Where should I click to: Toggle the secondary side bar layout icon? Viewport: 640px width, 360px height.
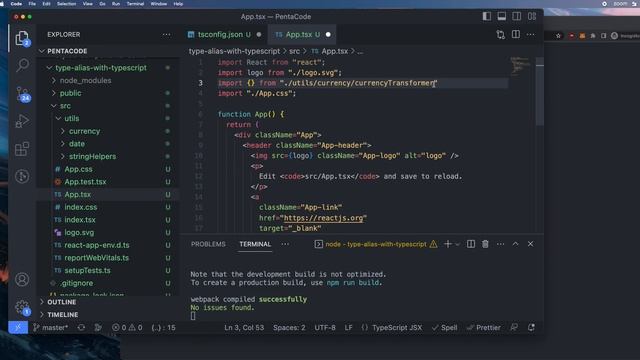(x=516, y=16)
